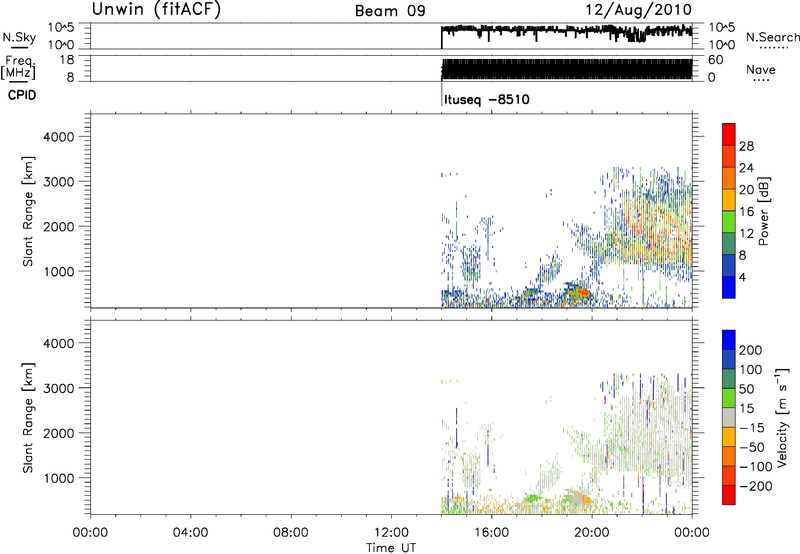Click the '12:00' time axis label
This screenshot has width=800, height=554.
391,533
